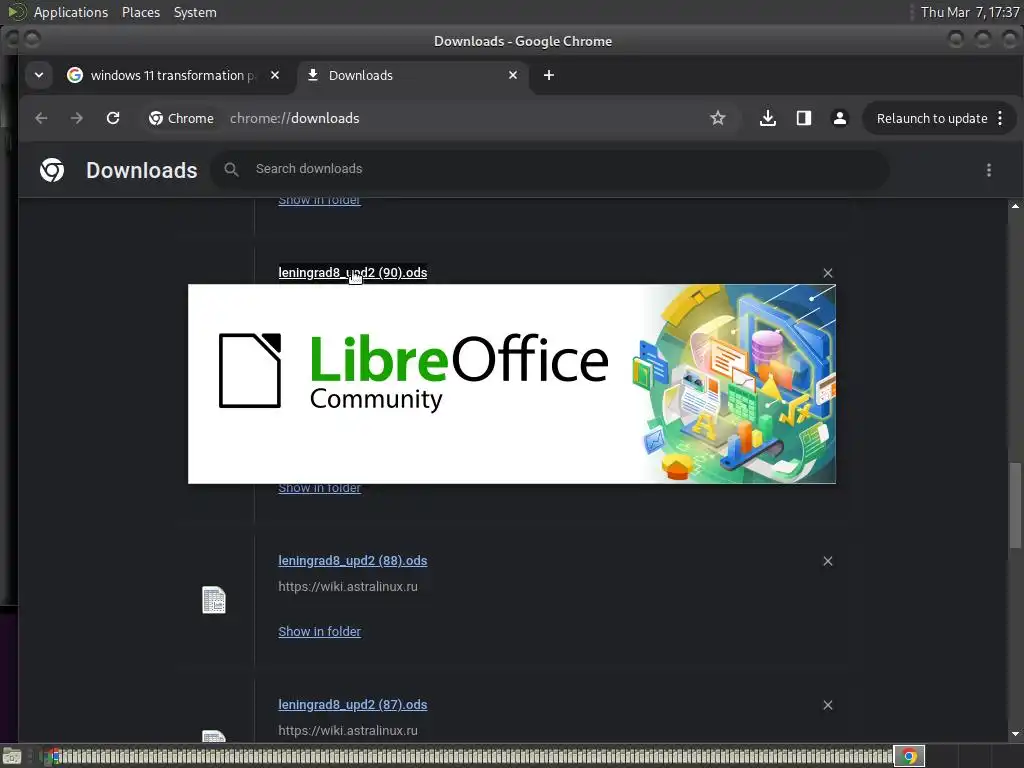This screenshot has width=1024, height=768.
Task: Open the System menu
Action: coord(195,12)
